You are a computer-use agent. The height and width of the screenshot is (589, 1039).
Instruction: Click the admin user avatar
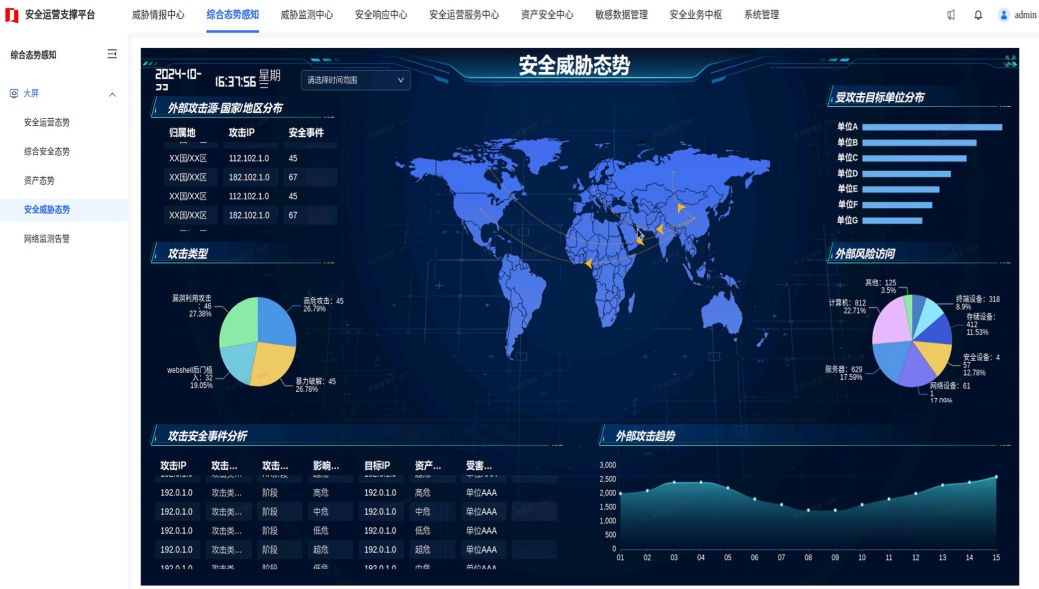click(x=1004, y=15)
